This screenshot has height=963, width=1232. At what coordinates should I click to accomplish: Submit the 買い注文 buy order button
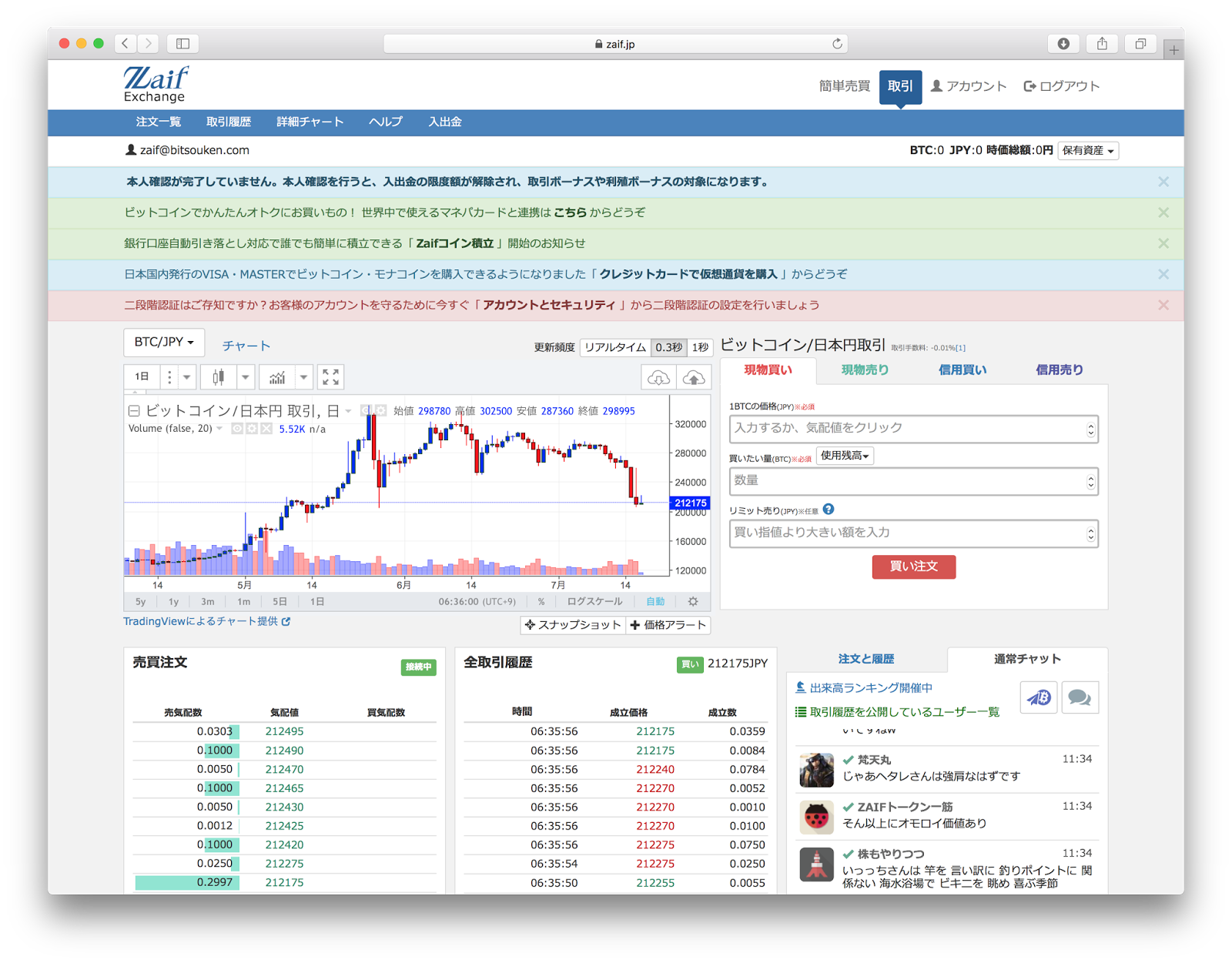tap(914, 567)
